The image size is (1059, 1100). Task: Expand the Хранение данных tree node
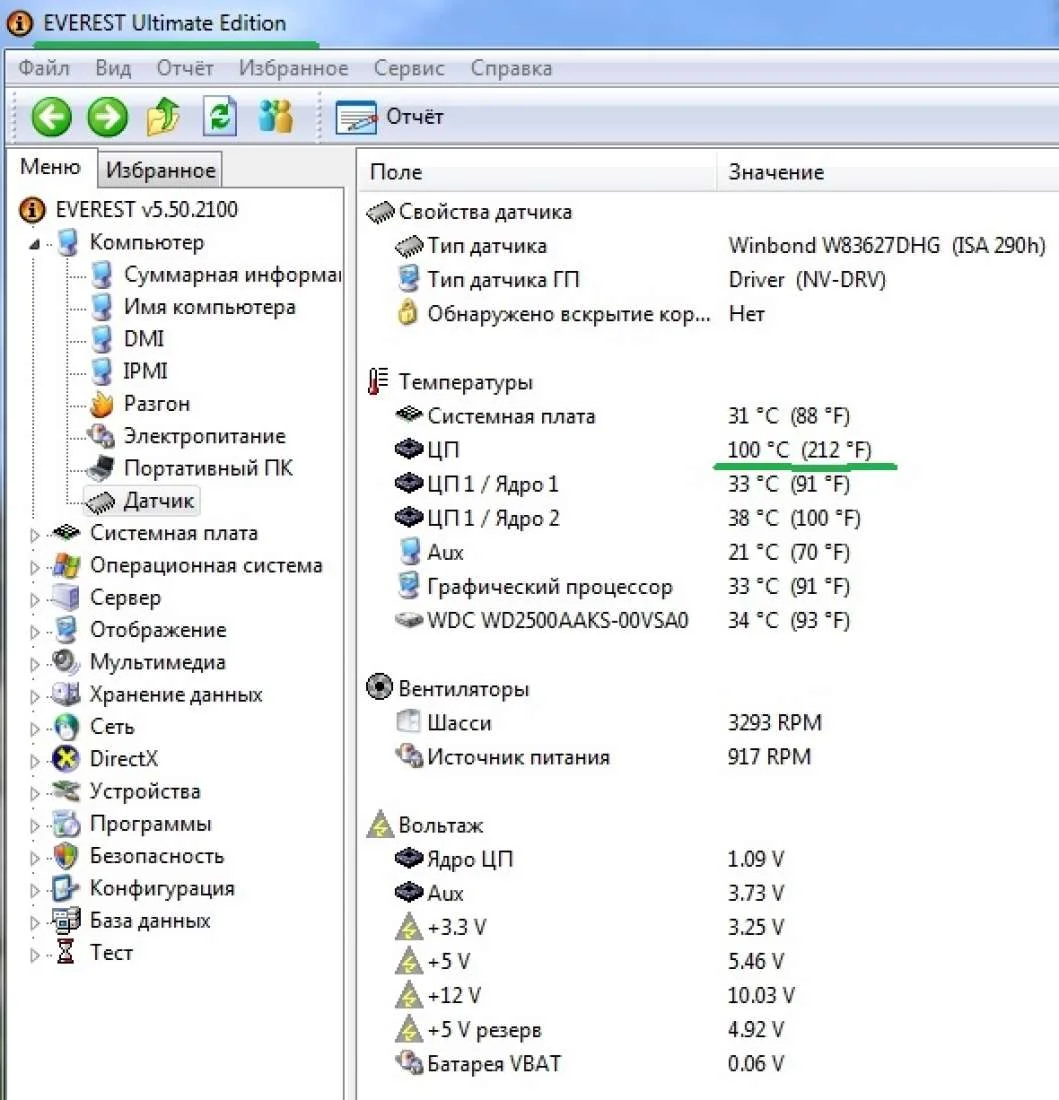pos(34,697)
